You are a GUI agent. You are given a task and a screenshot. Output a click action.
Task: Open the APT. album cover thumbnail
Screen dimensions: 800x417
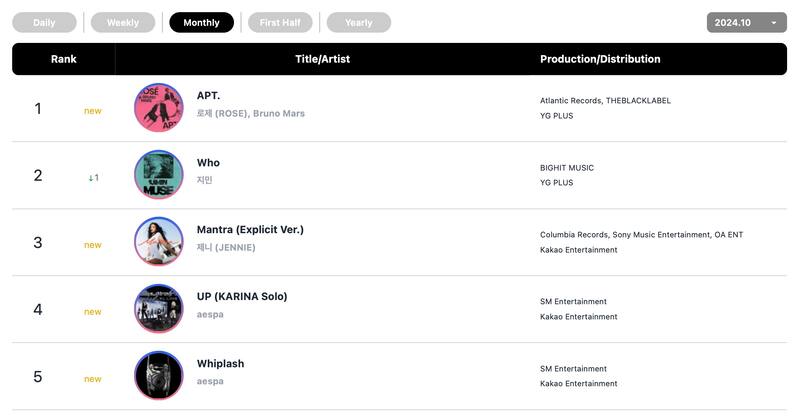[158, 108]
